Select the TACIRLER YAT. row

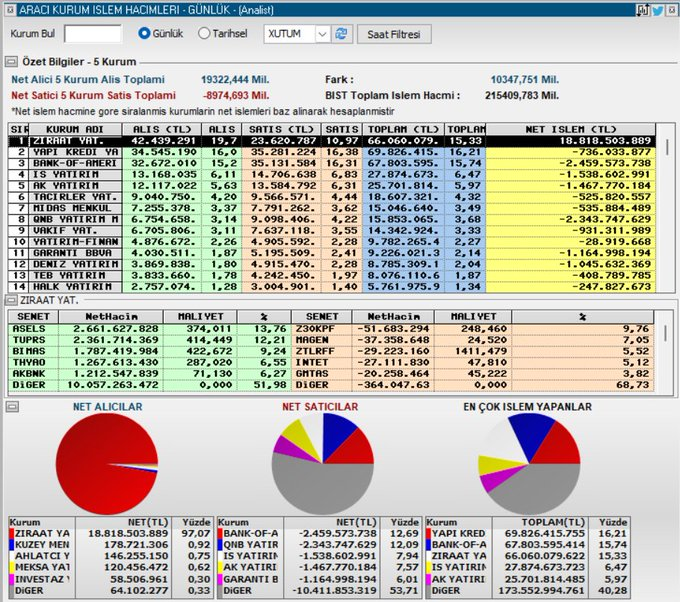pyautogui.click(x=332, y=197)
